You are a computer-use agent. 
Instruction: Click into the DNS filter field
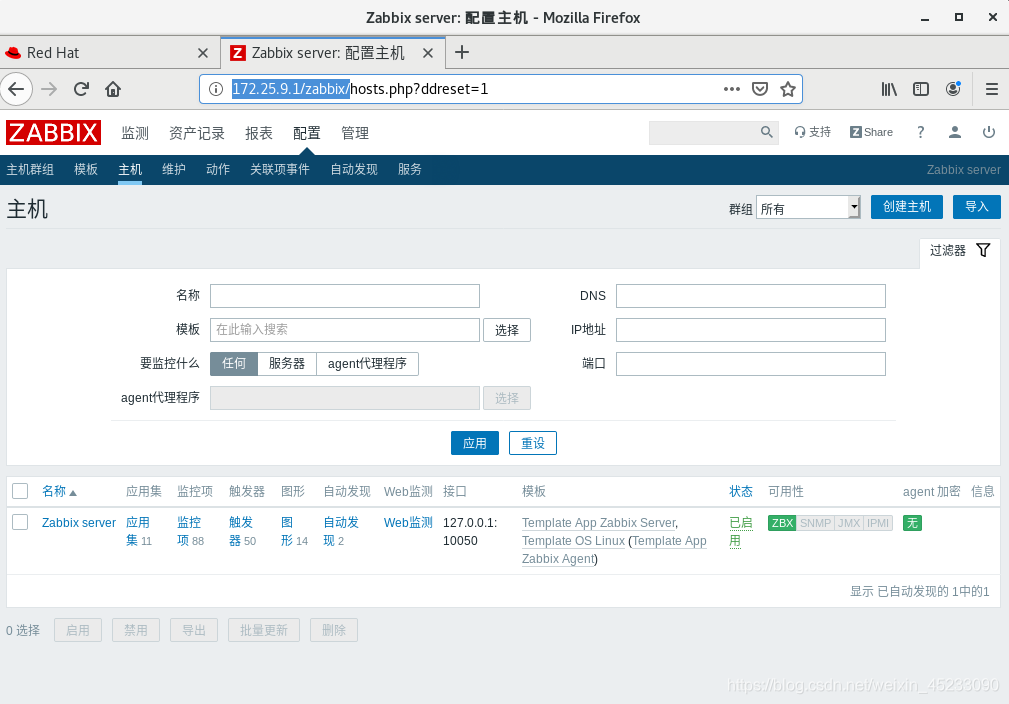[751, 296]
